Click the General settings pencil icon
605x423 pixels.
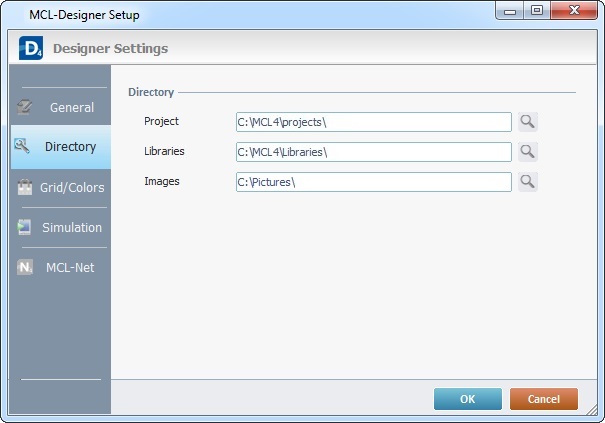tap(25, 107)
